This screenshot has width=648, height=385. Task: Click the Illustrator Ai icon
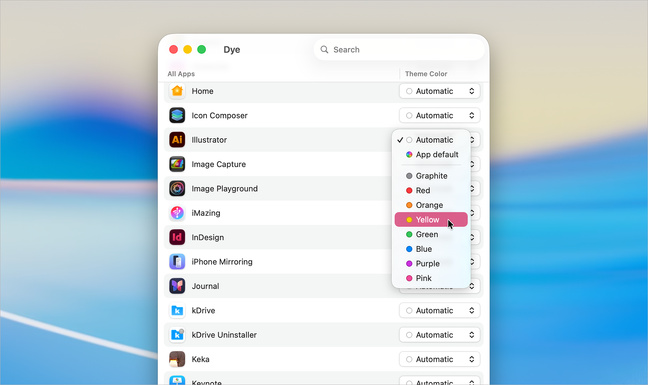point(177,140)
